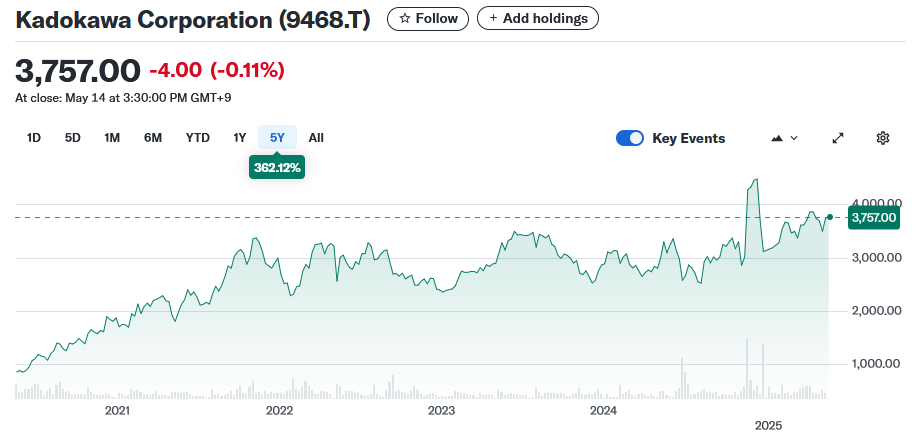Viewport: 917px width, 445px height.
Task: Toggle the Key Events switch
Action: click(x=630, y=138)
